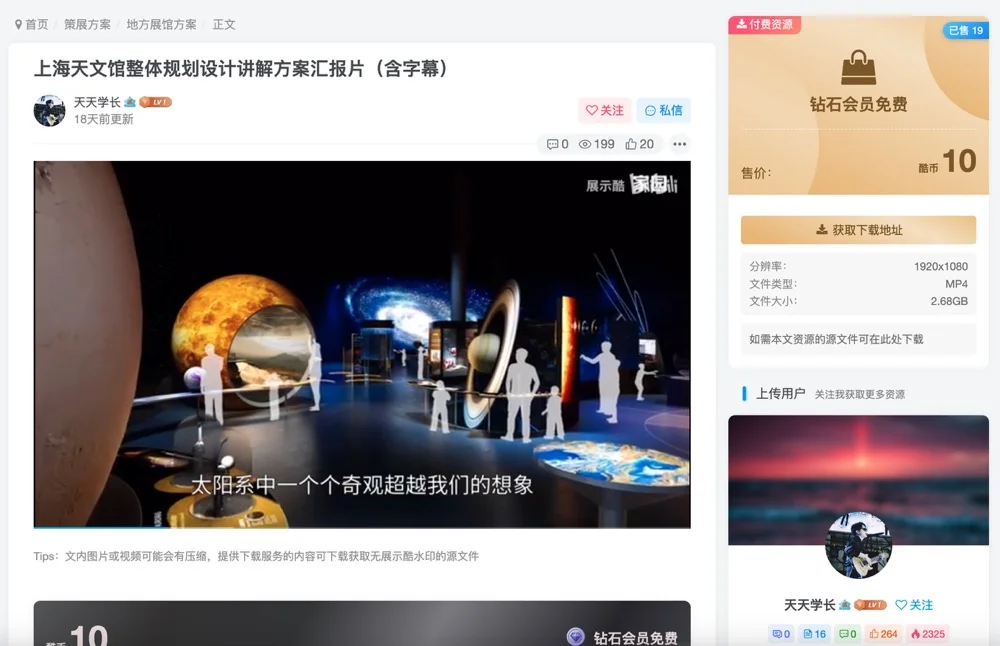Toggle the heart 关注 button beside author name
The image size is (1000, 646).
pyautogui.click(x=604, y=110)
